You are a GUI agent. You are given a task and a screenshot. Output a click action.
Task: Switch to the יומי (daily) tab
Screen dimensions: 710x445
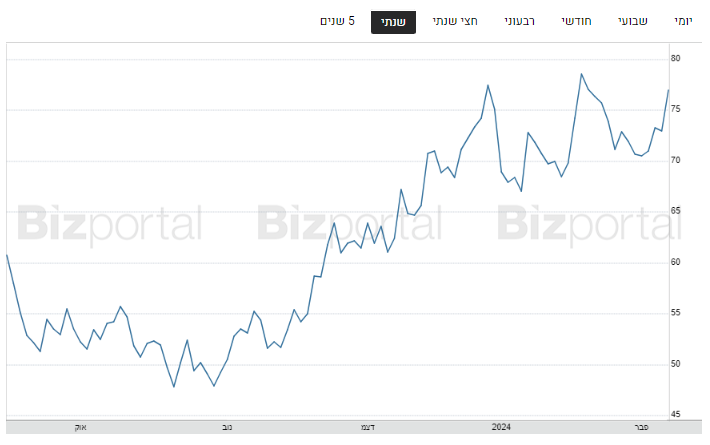click(x=683, y=22)
